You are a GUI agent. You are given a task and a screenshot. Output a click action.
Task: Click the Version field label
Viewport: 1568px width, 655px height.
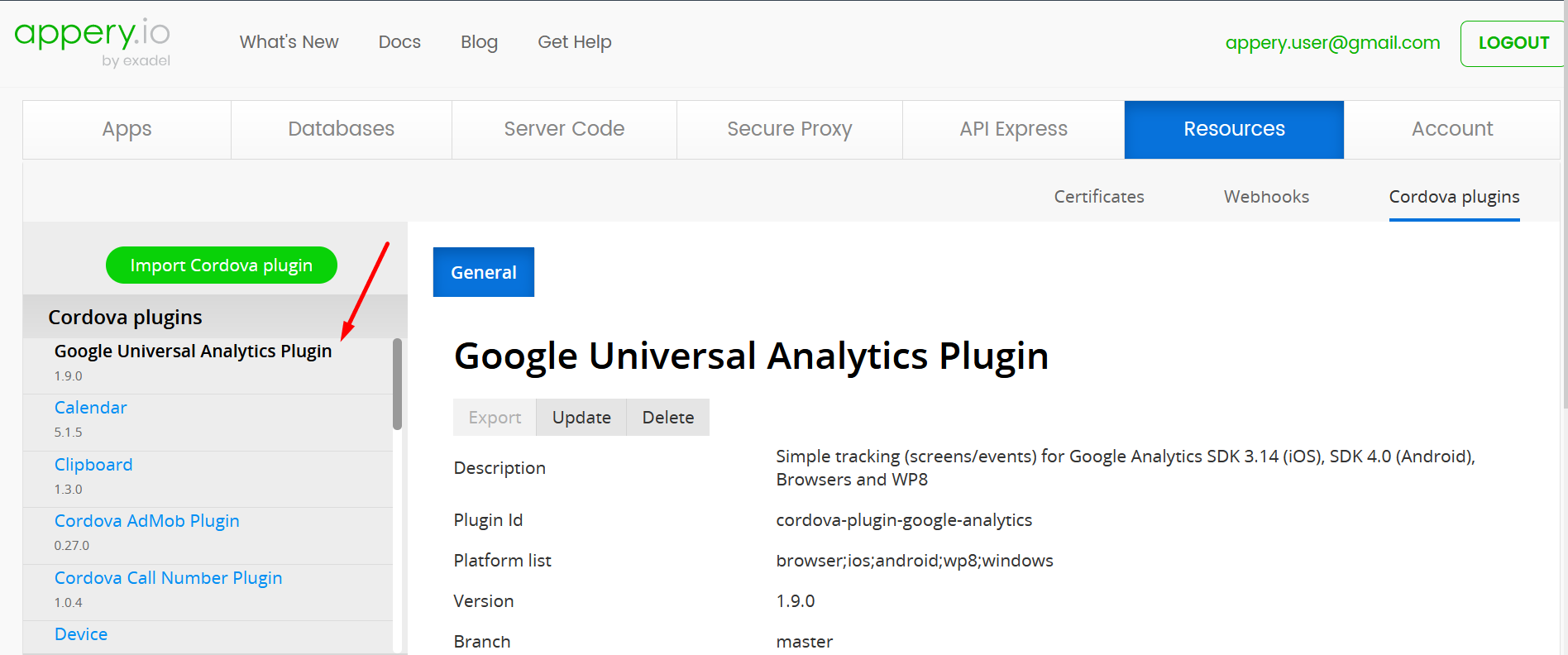[x=484, y=601]
